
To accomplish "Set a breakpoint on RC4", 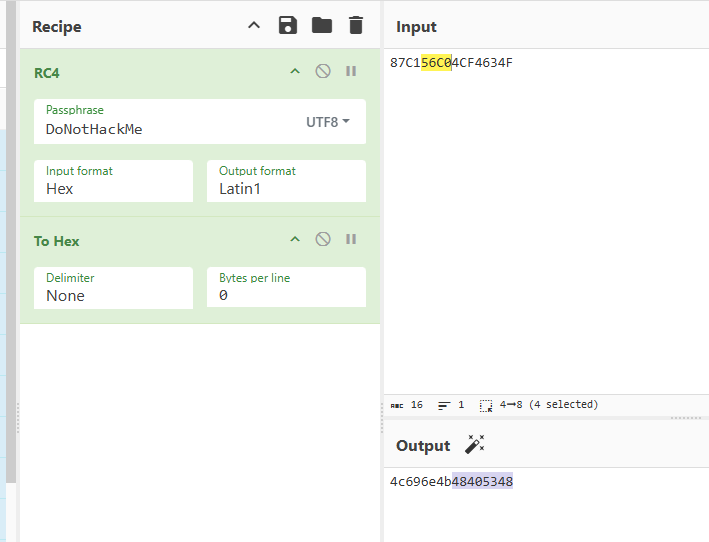I will (x=351, y=72).
